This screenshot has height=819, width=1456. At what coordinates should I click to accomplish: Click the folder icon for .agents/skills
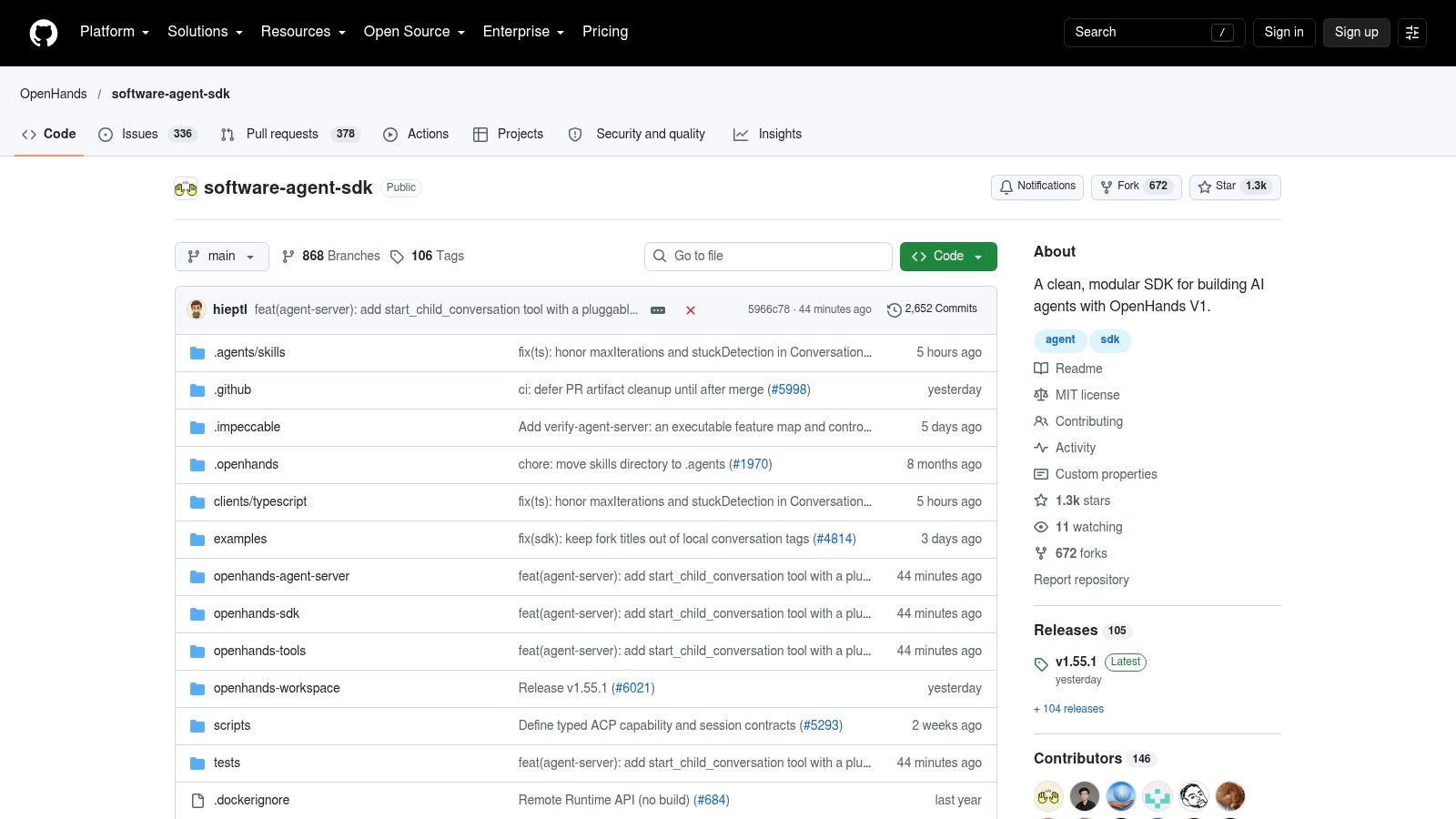[197, 353]
